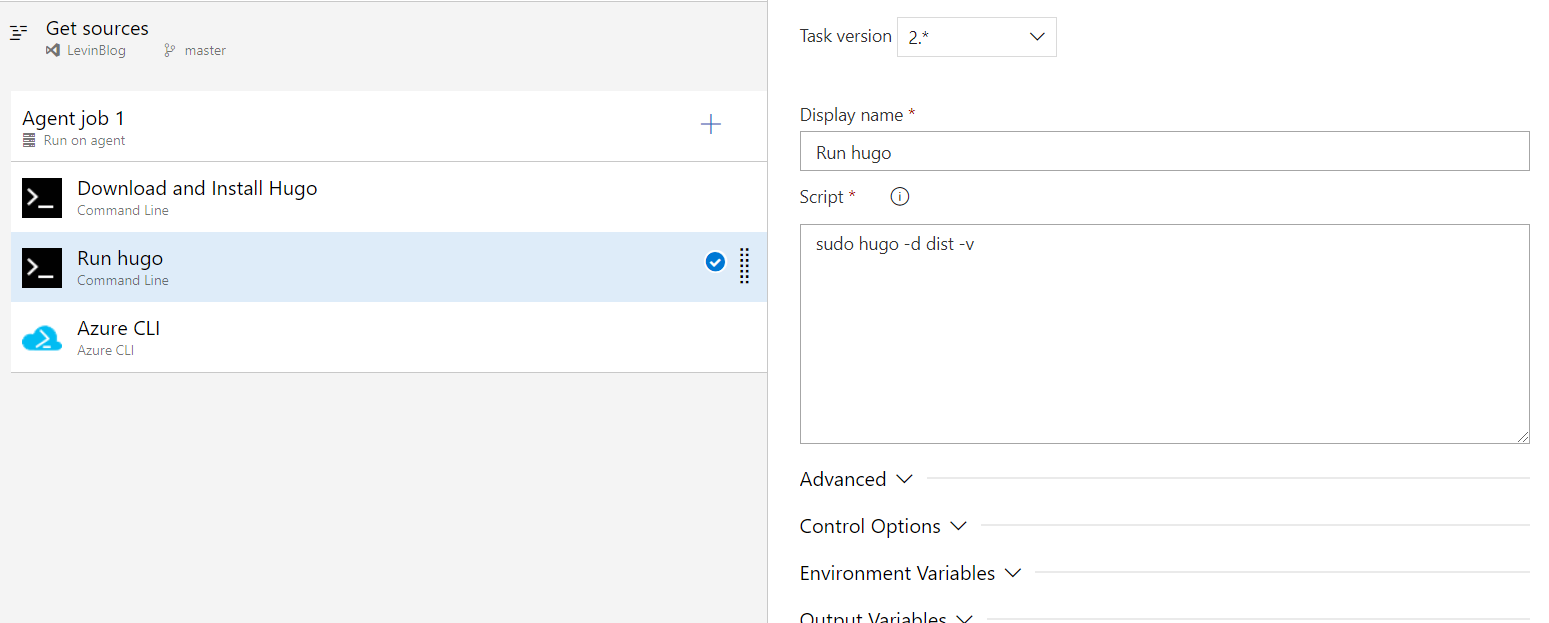This screenshot has height=623, width=1549.
Task: Select the Download and Install Hugo task
Action: pyautogui.click(x=388, y=197)
